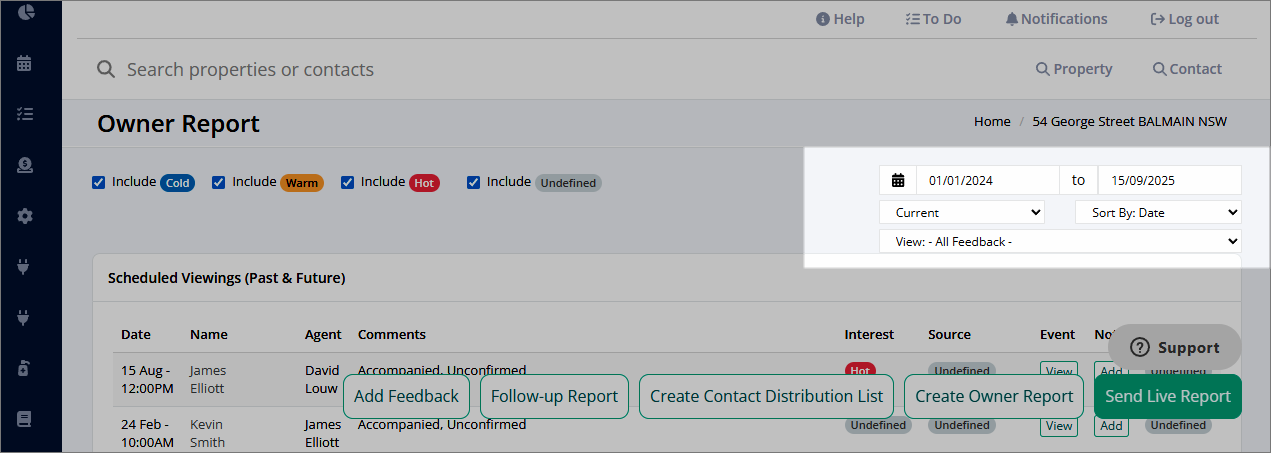The width and height of the screenshot is (1271, 453).
Task: Open the View: All Feedback dropdown
Action: point(1060,241)
